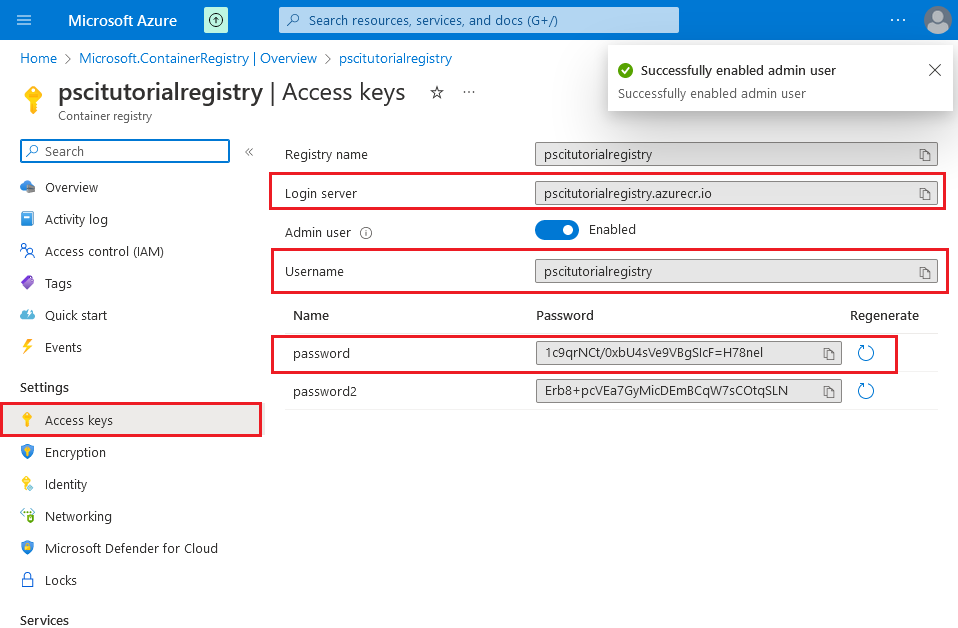Open the page more-options ellipsis
The height and width of the screenshot is (628, 958).
[468, 92]
